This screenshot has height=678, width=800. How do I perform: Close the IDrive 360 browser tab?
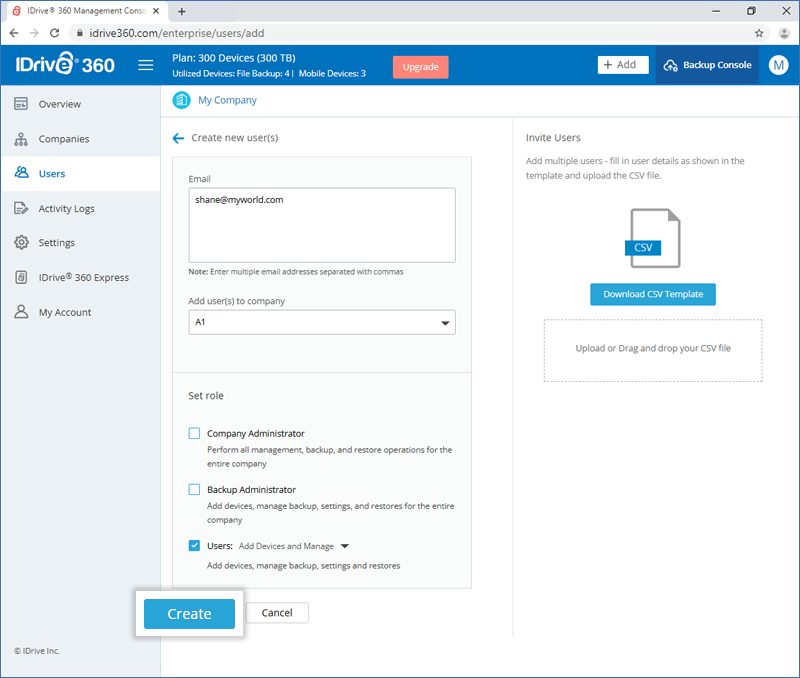(x=156, y=11)
